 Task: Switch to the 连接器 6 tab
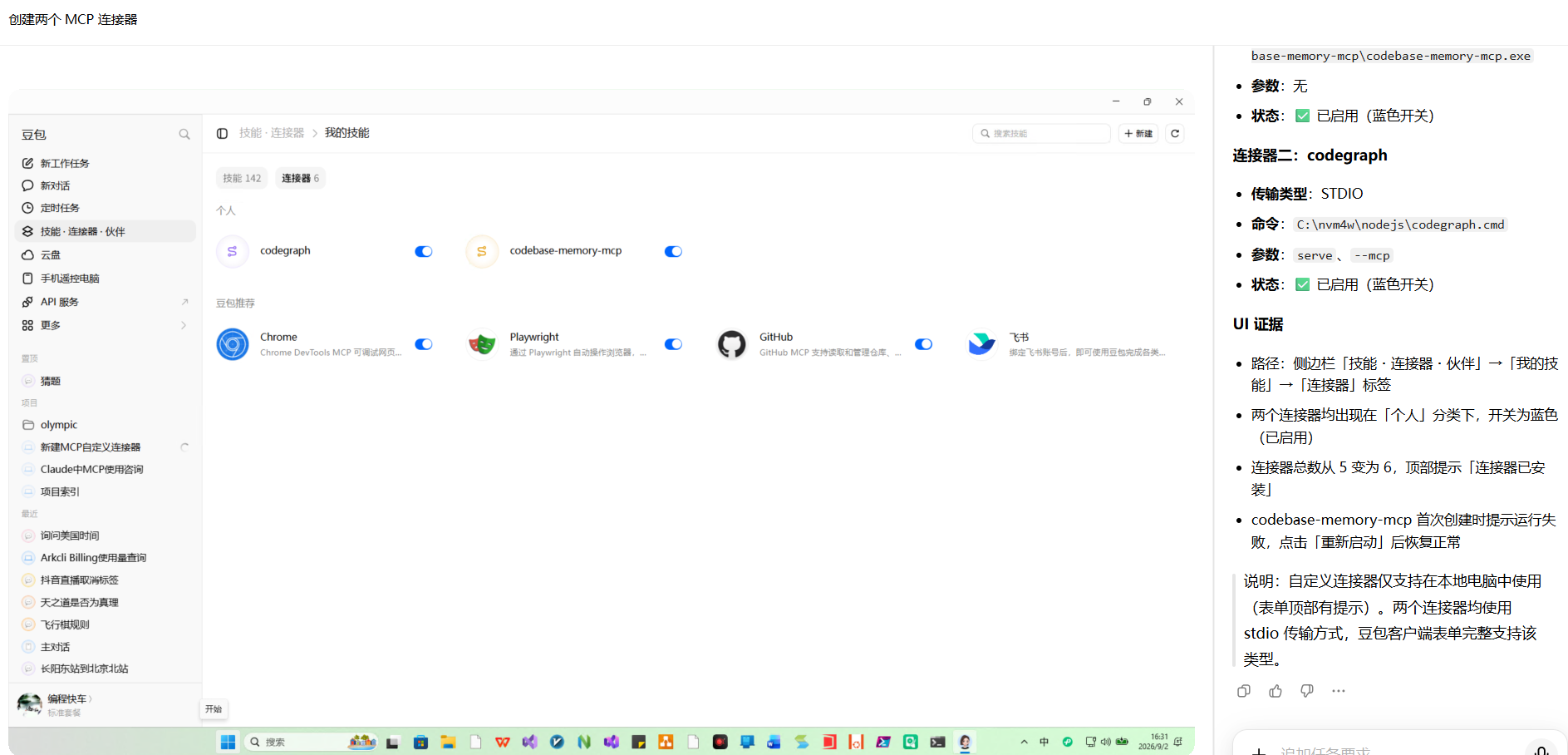click(x=300, y=178)
